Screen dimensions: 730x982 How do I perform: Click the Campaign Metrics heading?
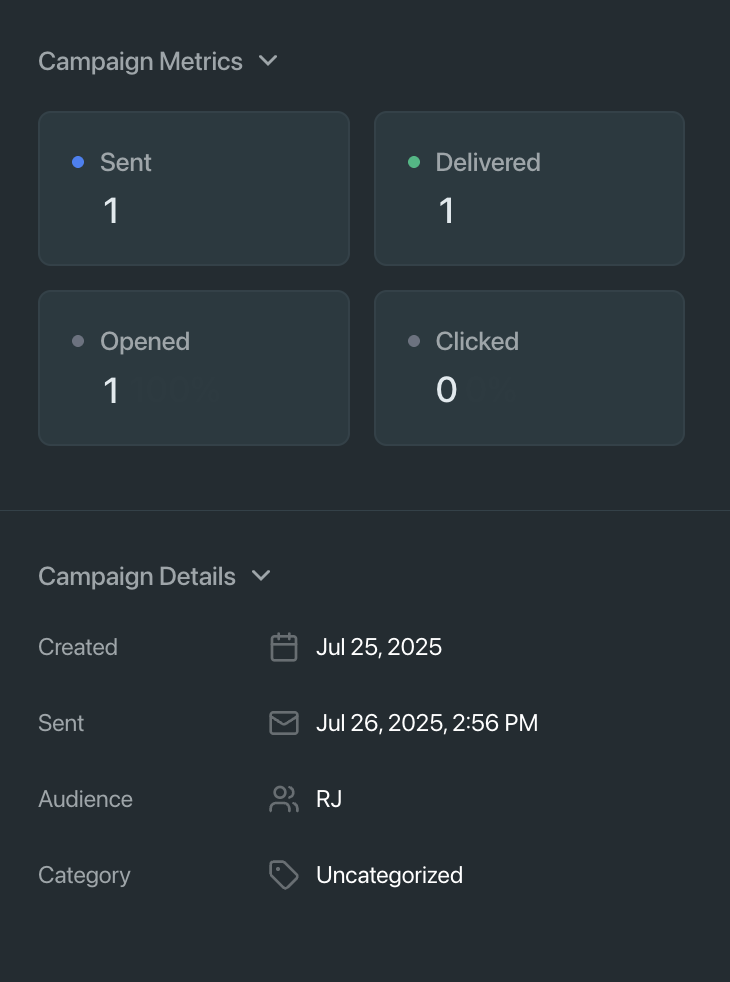pyautogui.click(x=140, y=61)
